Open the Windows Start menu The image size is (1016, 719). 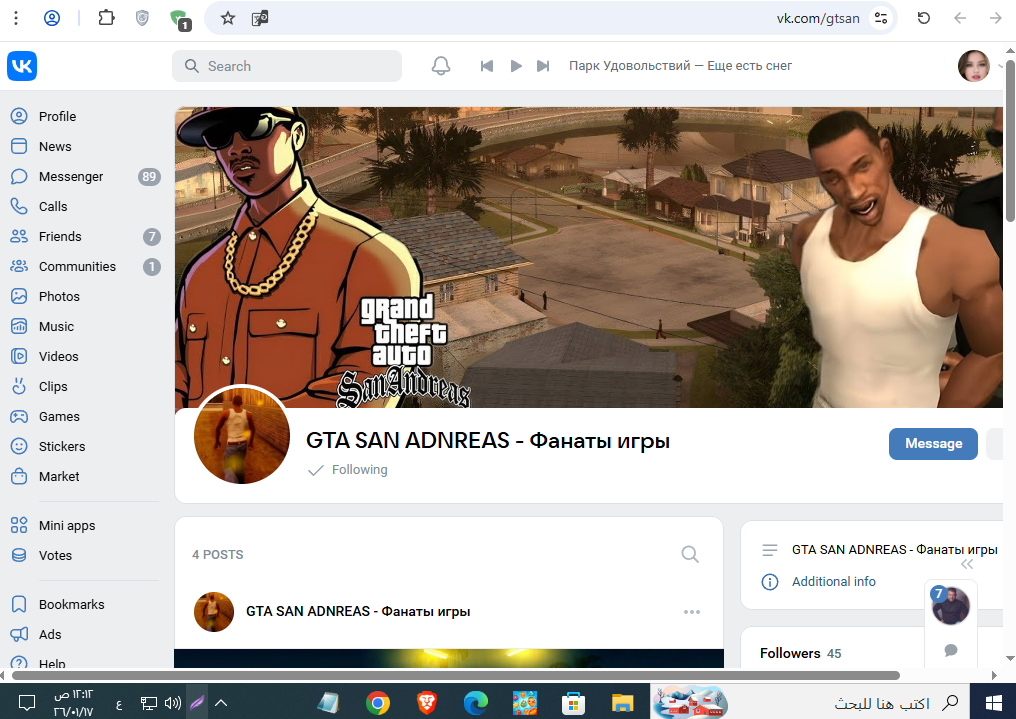(994, 703)
